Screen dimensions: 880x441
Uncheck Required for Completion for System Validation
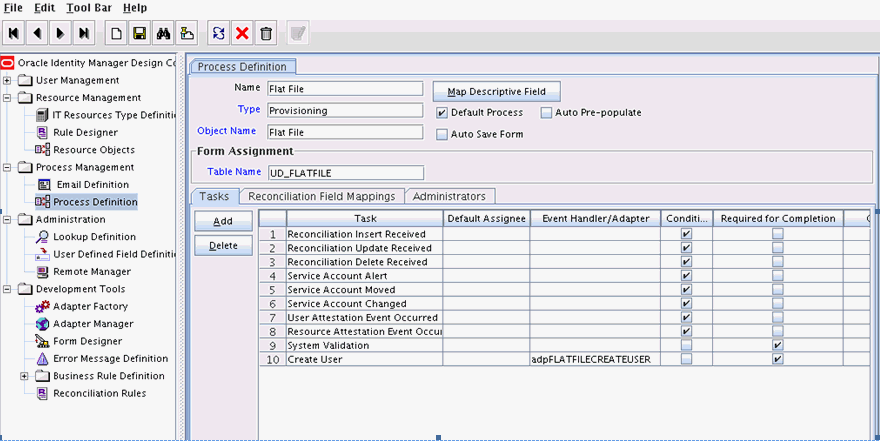pyautogui.click(x=777, y=345)
